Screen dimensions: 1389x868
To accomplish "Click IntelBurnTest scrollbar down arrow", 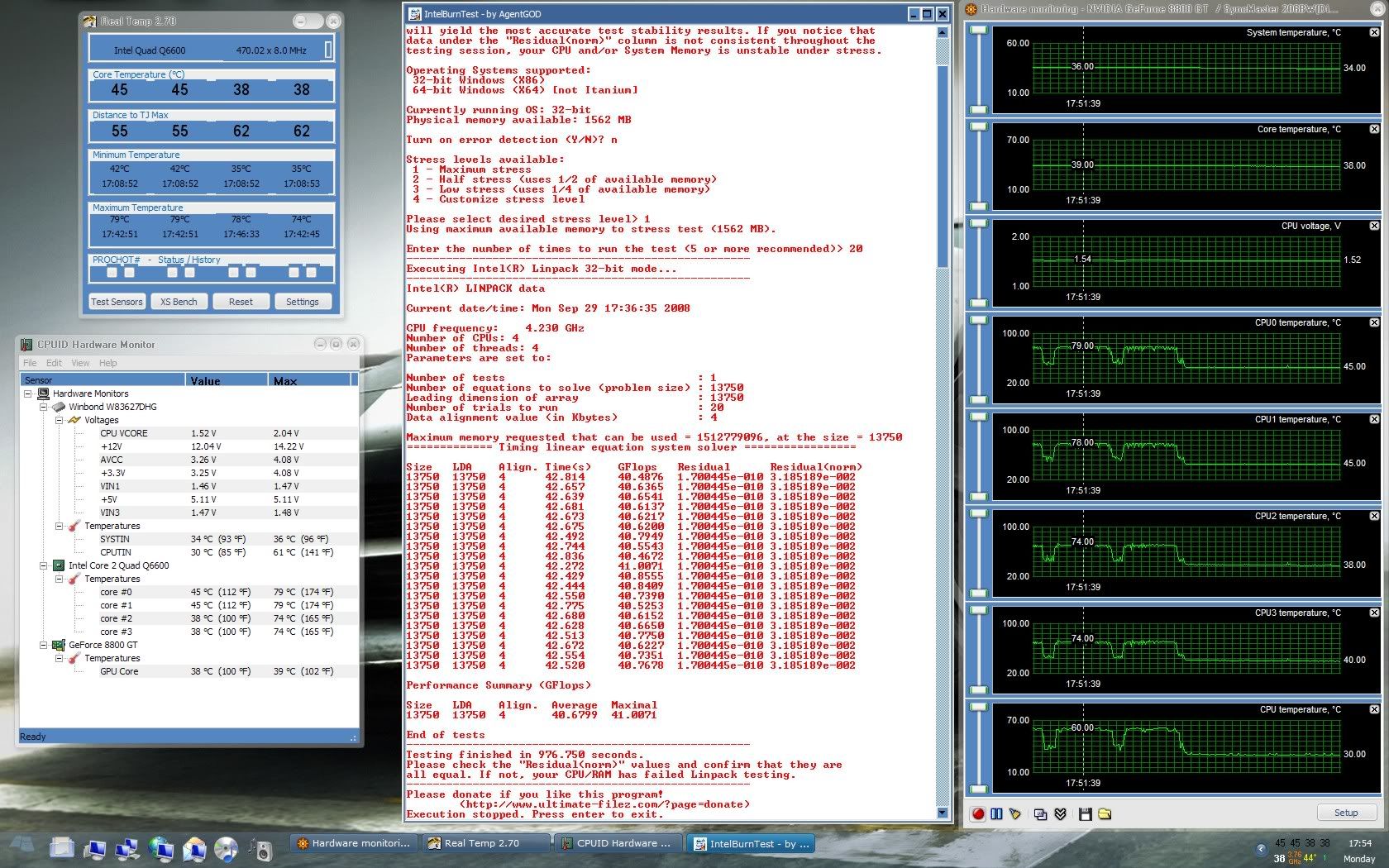I will (x=943, y=813).
